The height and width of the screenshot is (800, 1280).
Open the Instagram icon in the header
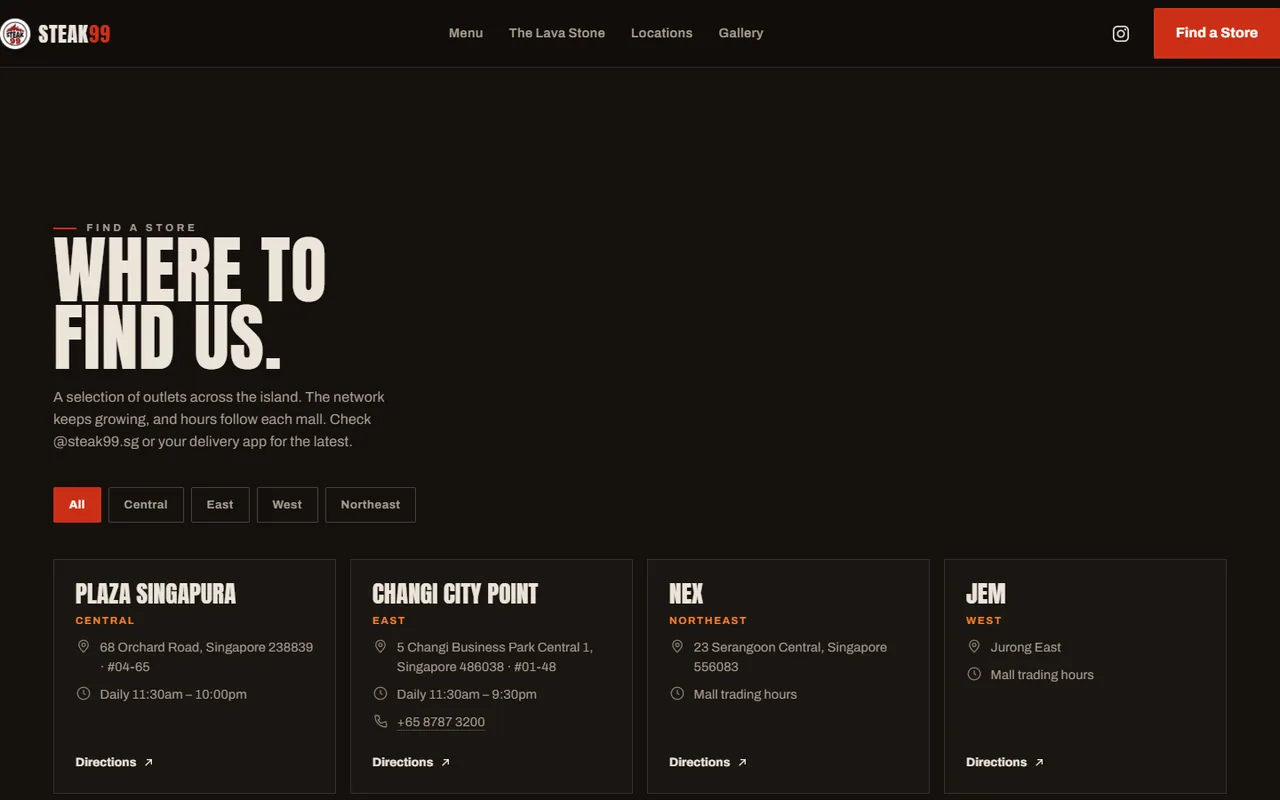point(1121,34)
